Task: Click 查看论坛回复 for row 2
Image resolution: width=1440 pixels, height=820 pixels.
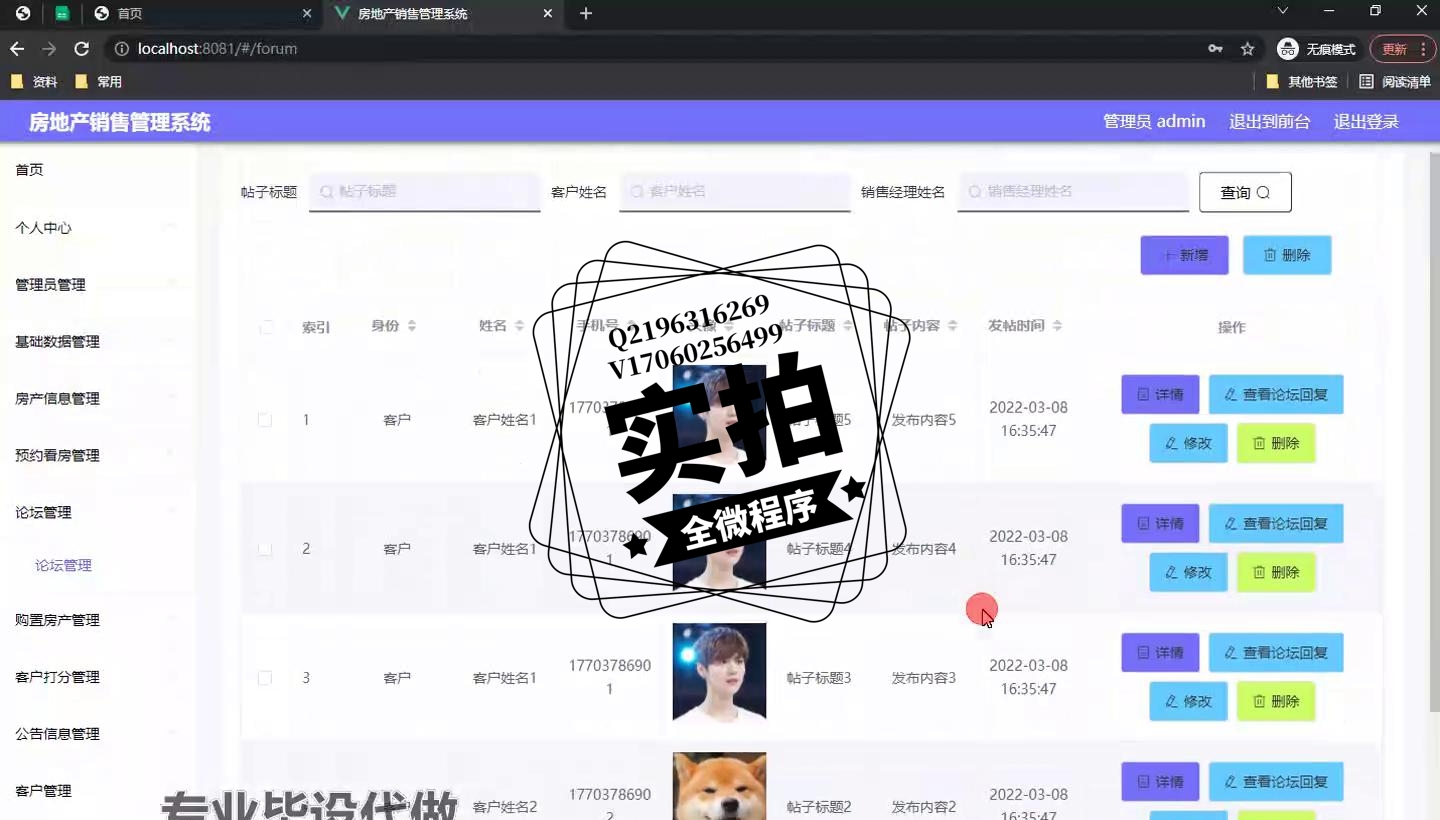Action: (x=1276, y=523)
